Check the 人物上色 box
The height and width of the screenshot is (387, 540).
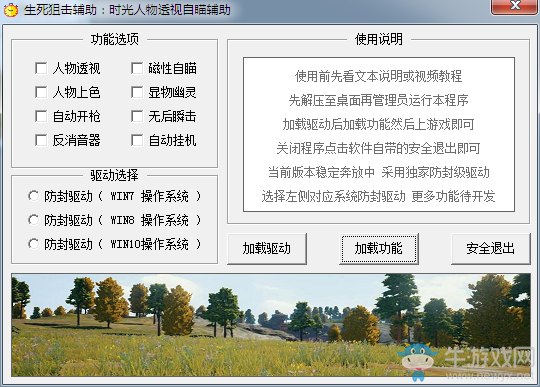pyautogui.click(x=41, y=92)
